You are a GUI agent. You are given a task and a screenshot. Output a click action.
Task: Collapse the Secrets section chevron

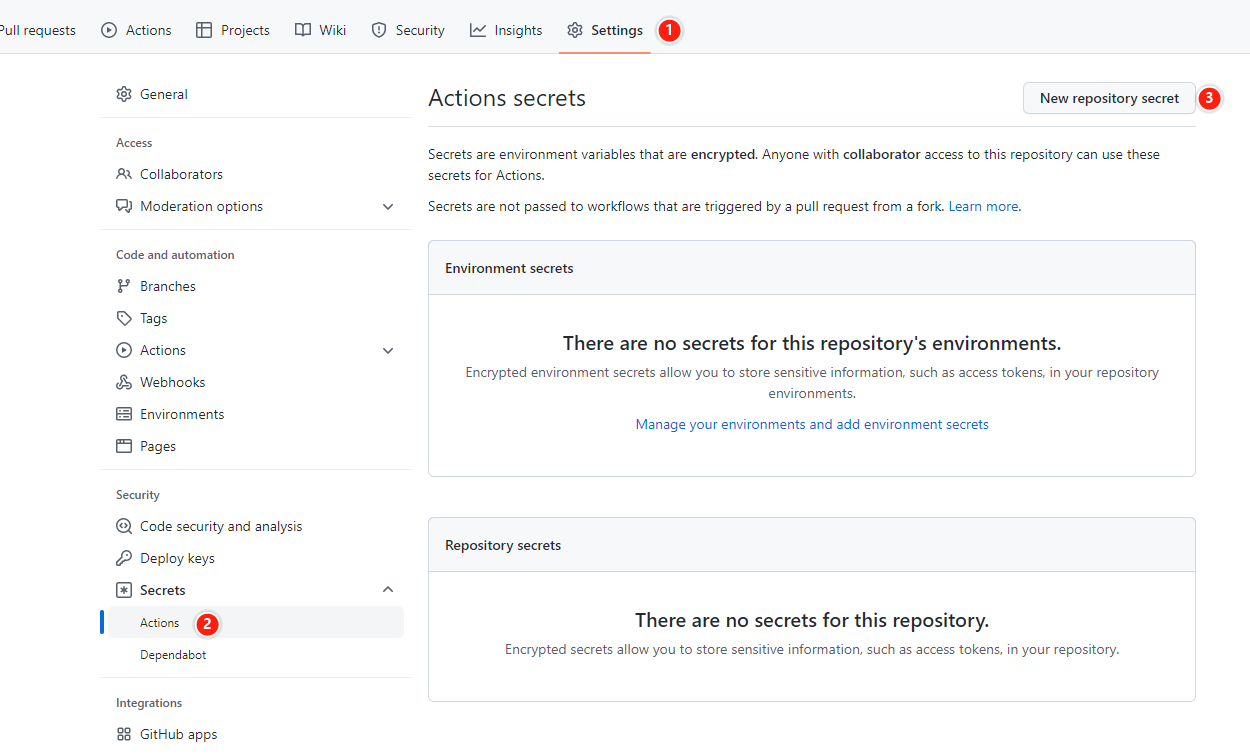coord(388,590)
